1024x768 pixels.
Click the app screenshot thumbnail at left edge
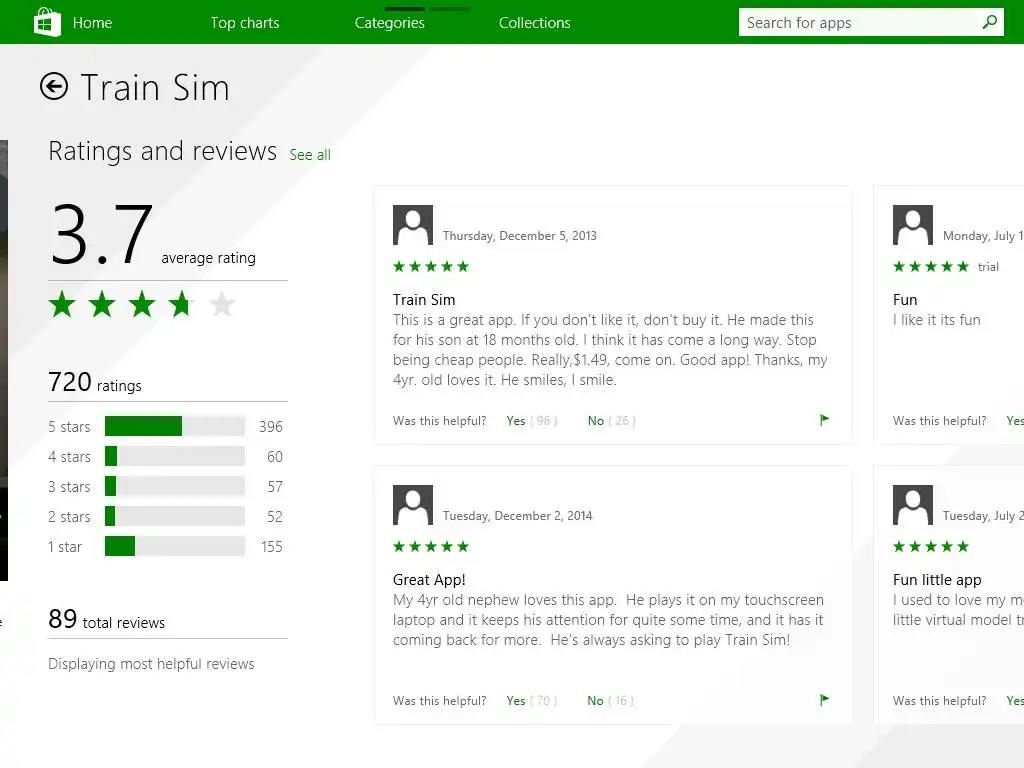click(x=4, y=359)
